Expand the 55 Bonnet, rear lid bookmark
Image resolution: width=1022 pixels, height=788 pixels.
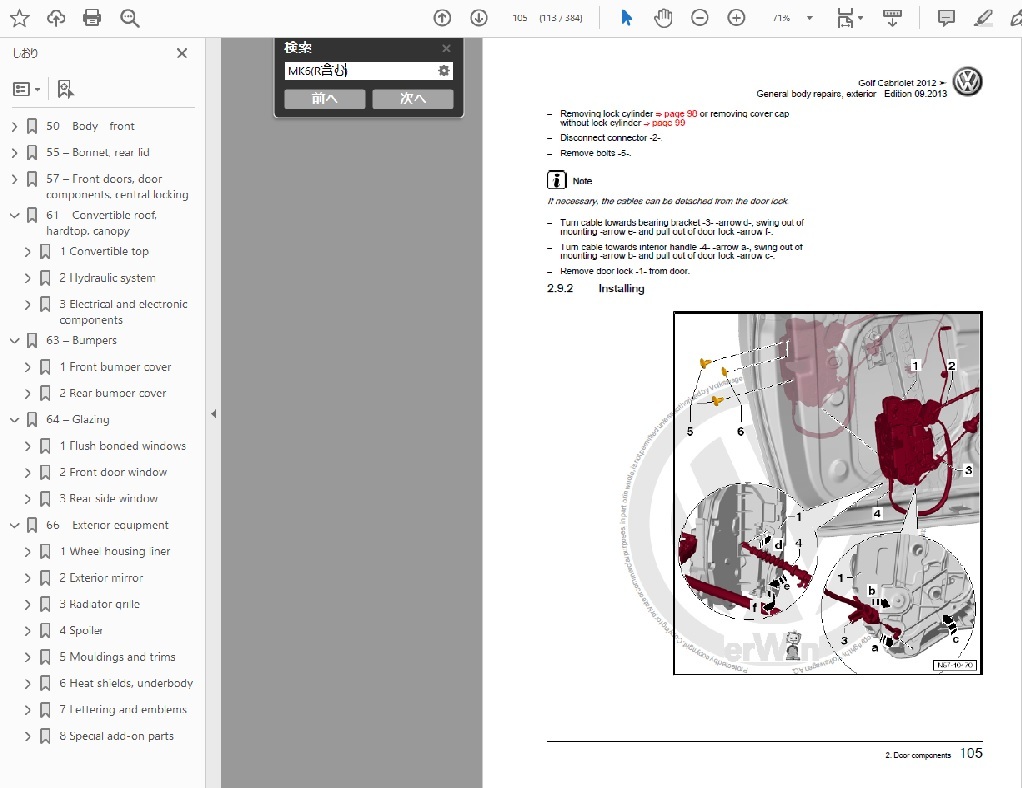coord(14,153)
